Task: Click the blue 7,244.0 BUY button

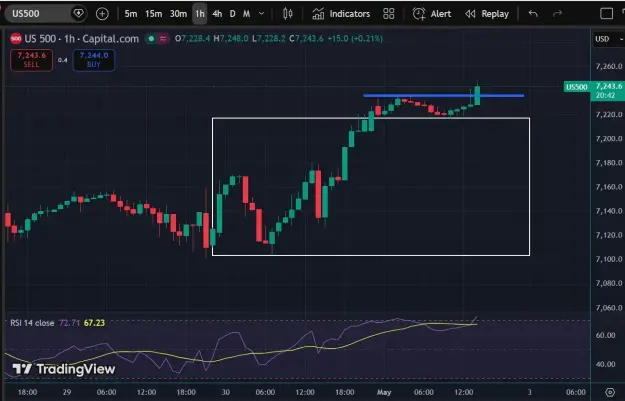Action: click(x=94, y=60)
